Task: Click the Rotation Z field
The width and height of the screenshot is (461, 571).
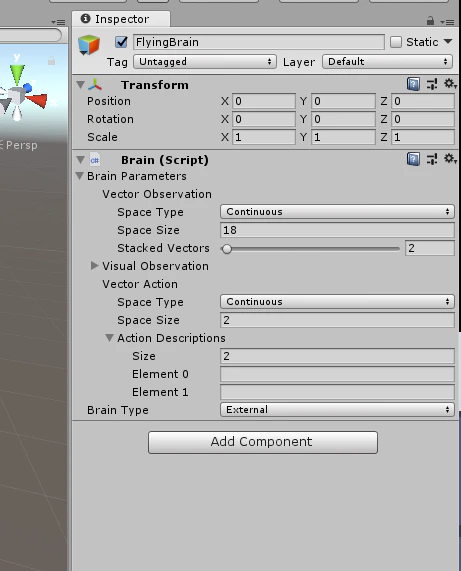Action: pos(423,119)
